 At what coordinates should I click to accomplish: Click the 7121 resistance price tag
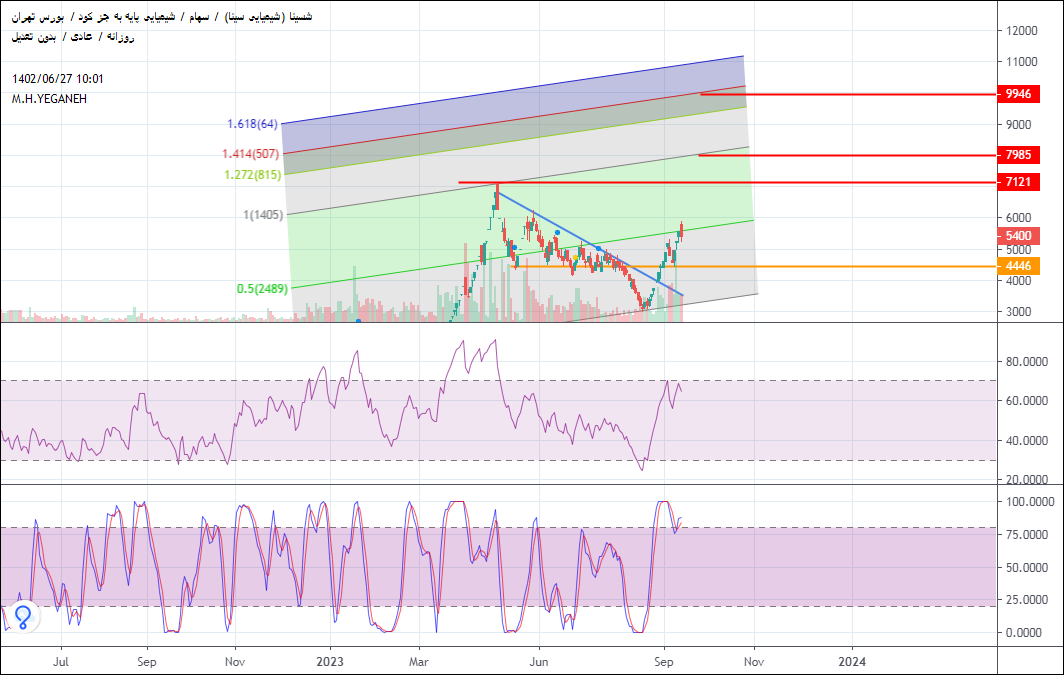click(1019, 182)
